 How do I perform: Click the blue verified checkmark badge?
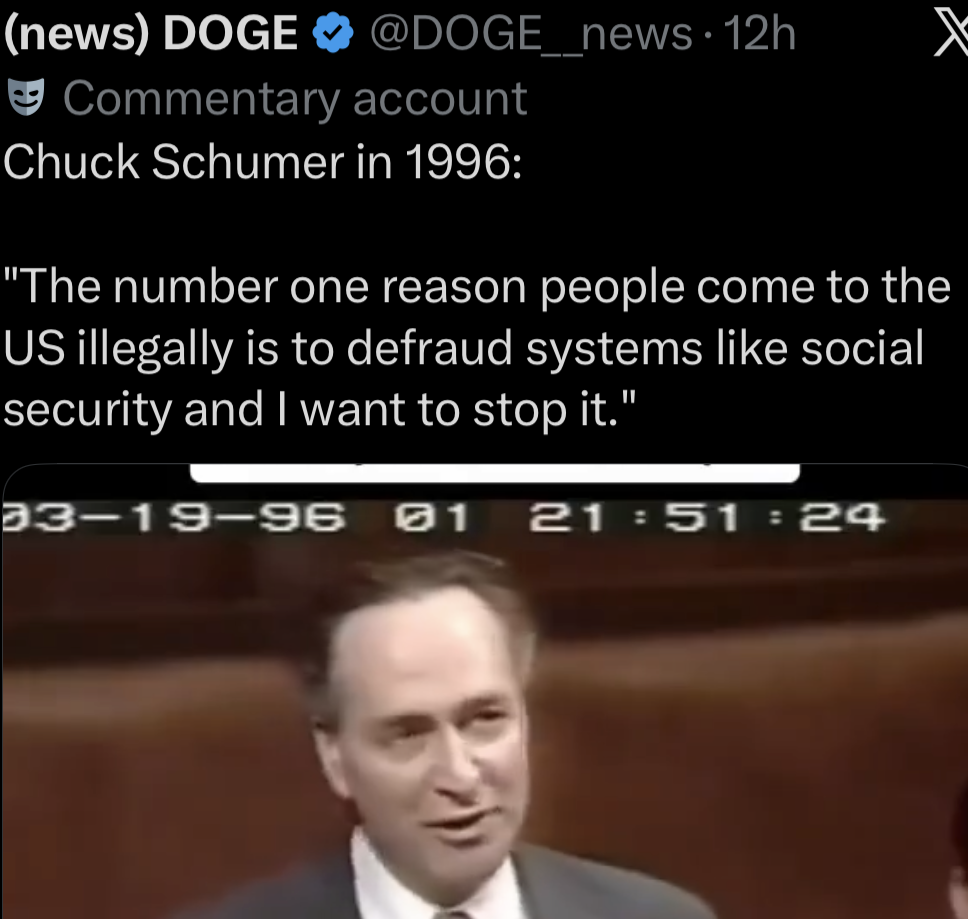click(333, 35)
